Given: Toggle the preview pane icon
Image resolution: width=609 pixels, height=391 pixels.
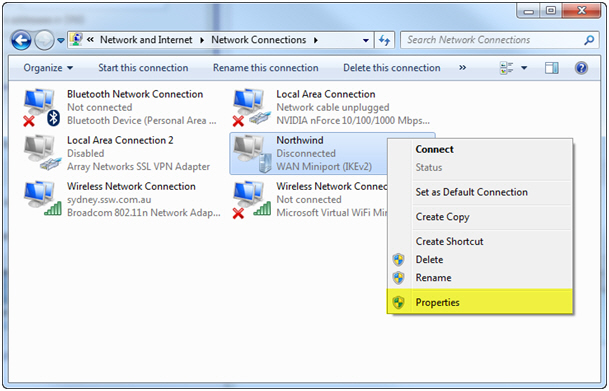Looking at the screenshot, I should point(552,68).
